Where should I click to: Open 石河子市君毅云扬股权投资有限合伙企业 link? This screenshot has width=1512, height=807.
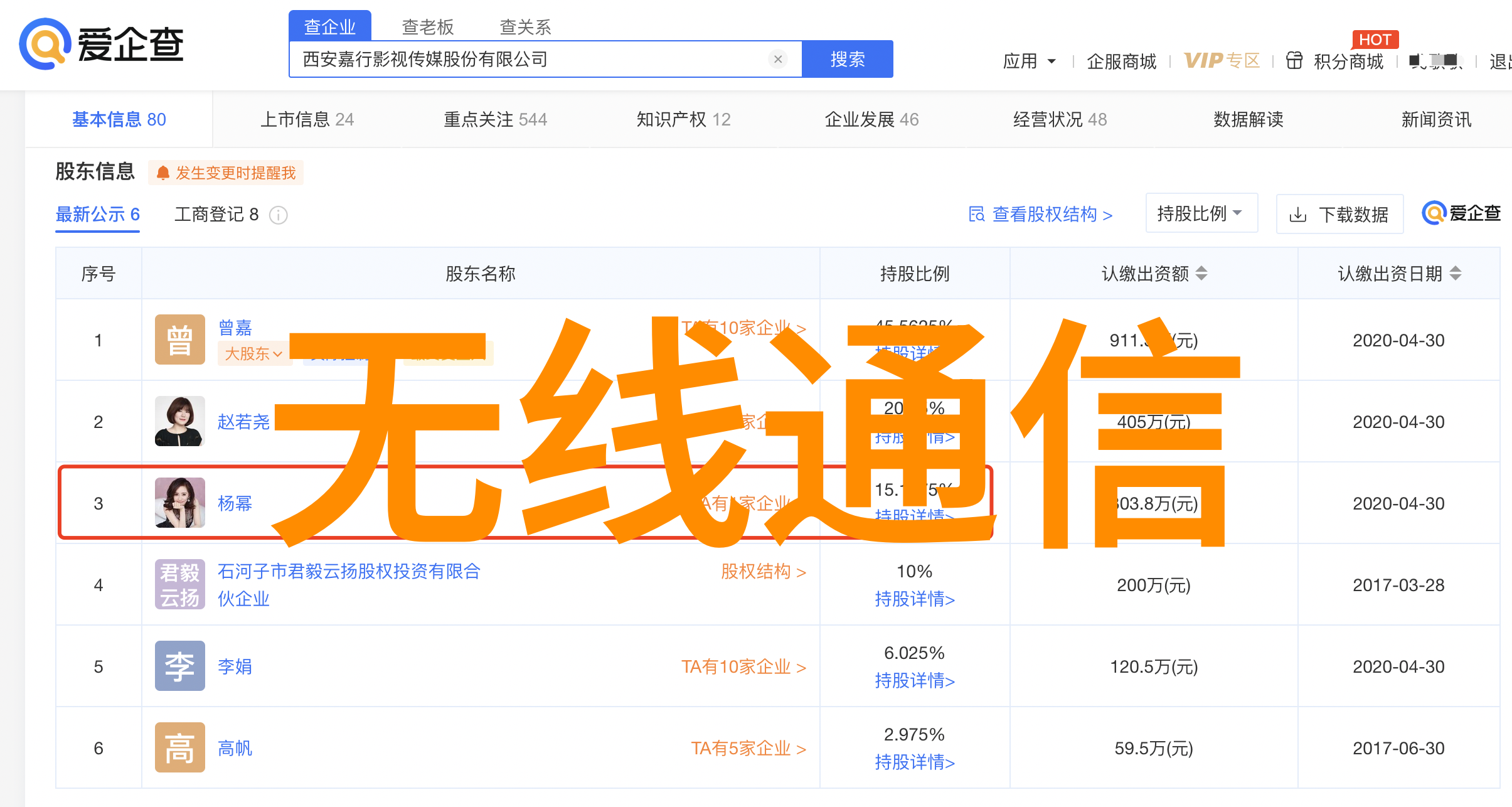(x=349, y=584)
